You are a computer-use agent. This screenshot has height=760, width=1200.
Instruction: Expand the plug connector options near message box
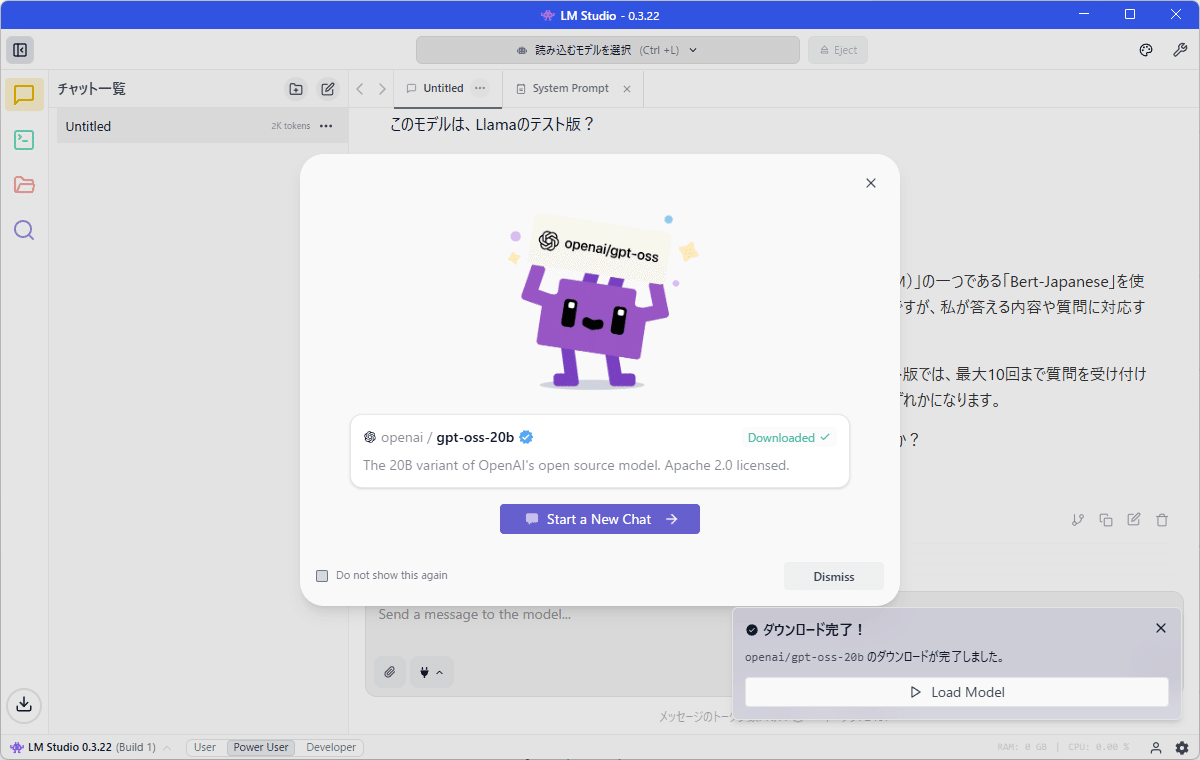pyautogui.click(x=431, y=672)
